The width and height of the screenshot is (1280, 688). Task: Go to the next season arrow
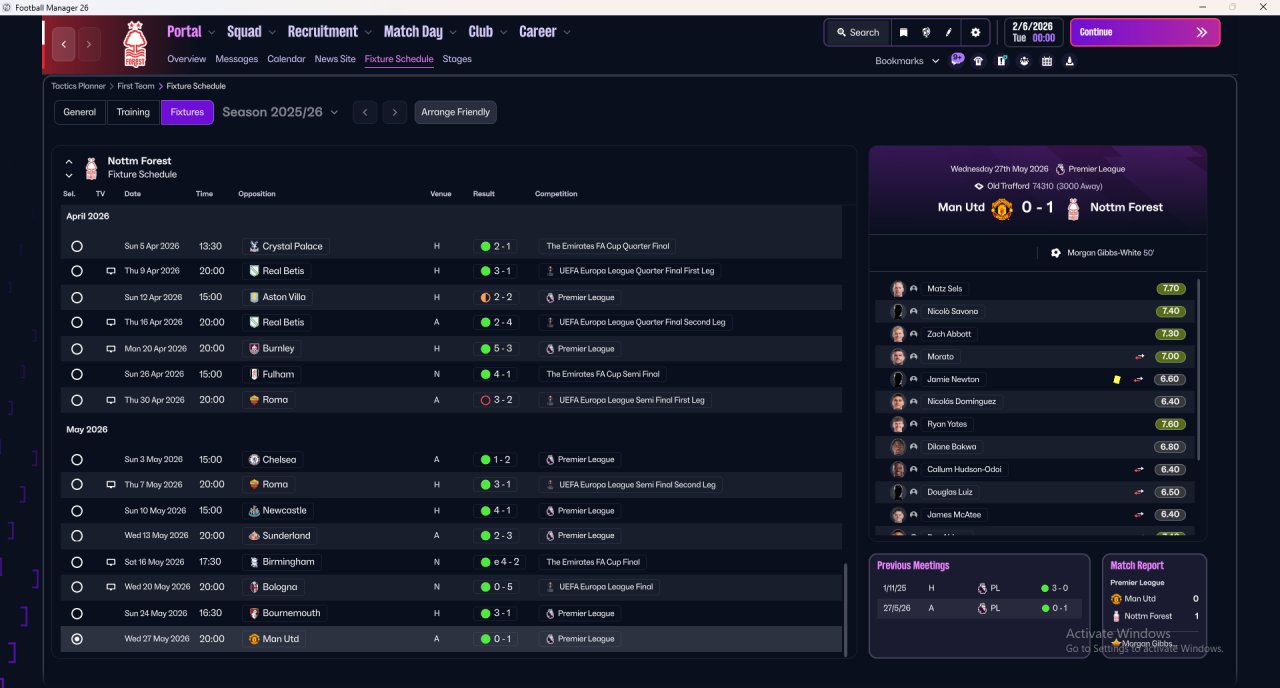pos(395,112)
